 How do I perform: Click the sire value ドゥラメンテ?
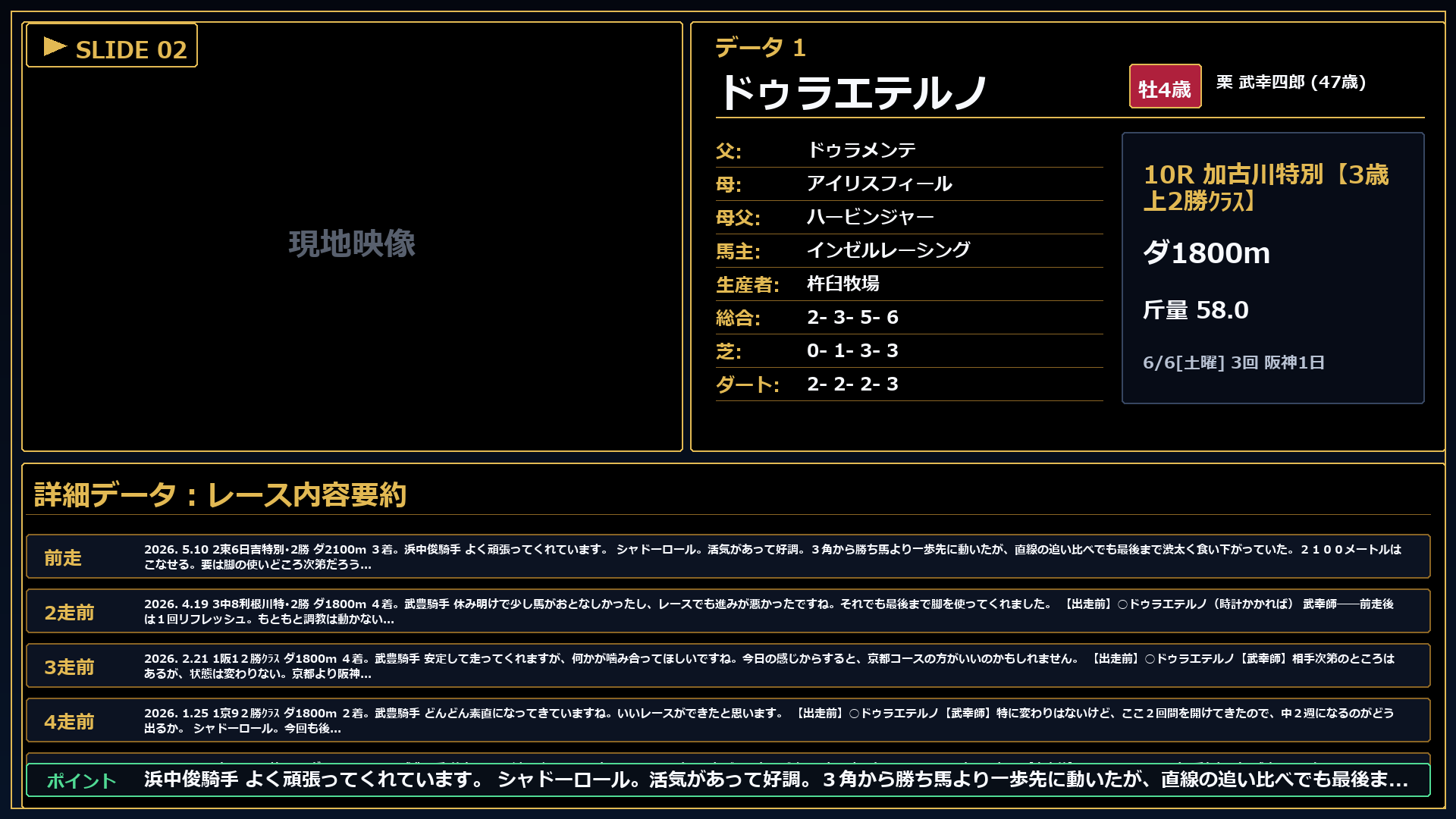click(x=861, y=150)
